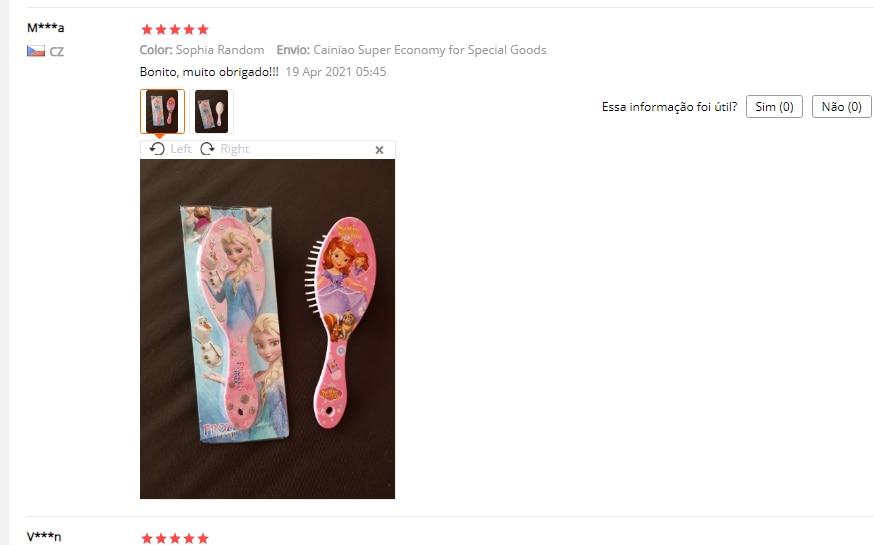Click reviewer name M***a
Image resolution: width=874 pixels, height=545 pixels.
46,27
